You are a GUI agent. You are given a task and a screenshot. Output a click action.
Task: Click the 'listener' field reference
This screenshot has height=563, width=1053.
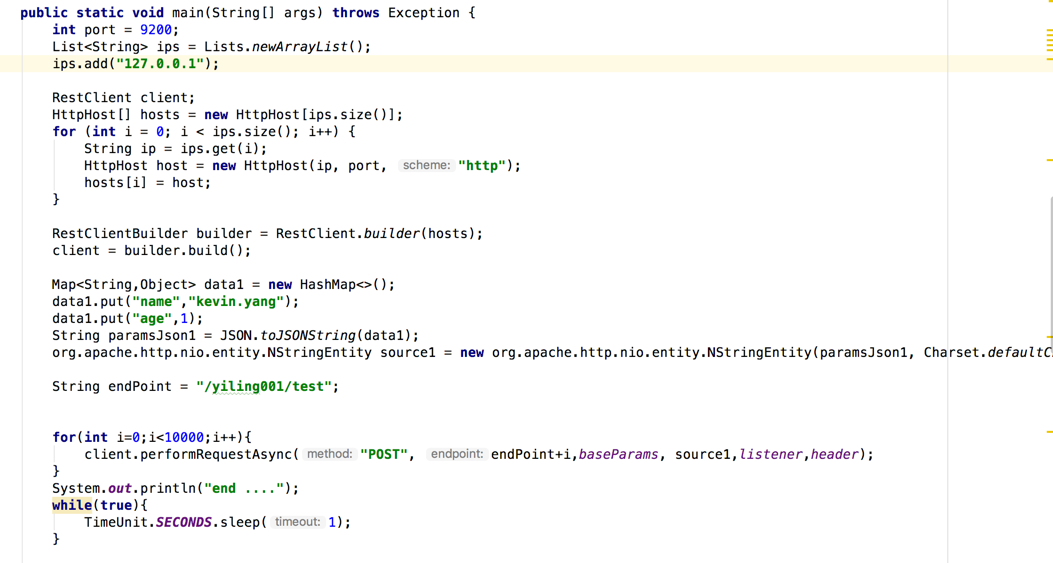point(771,454)
